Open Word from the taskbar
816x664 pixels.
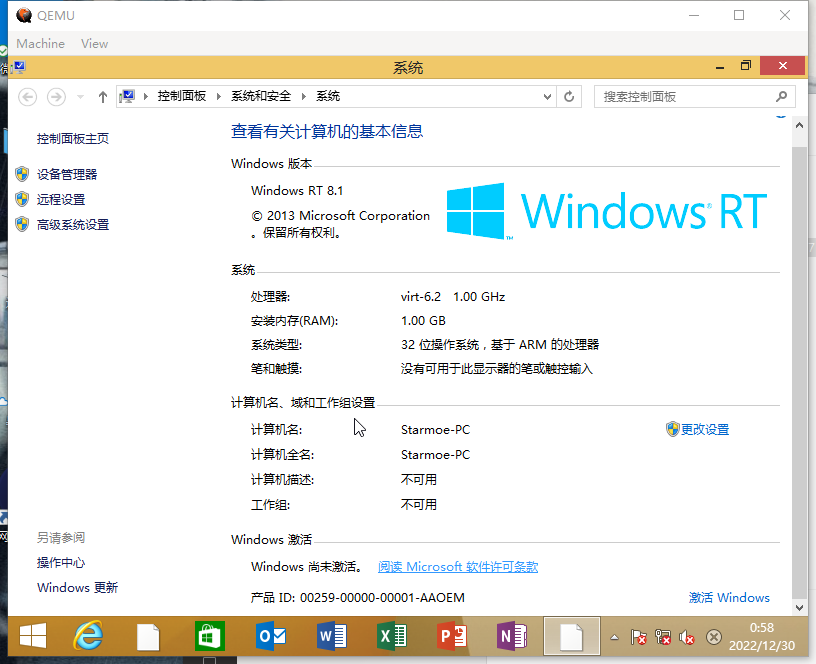[332, 636]
